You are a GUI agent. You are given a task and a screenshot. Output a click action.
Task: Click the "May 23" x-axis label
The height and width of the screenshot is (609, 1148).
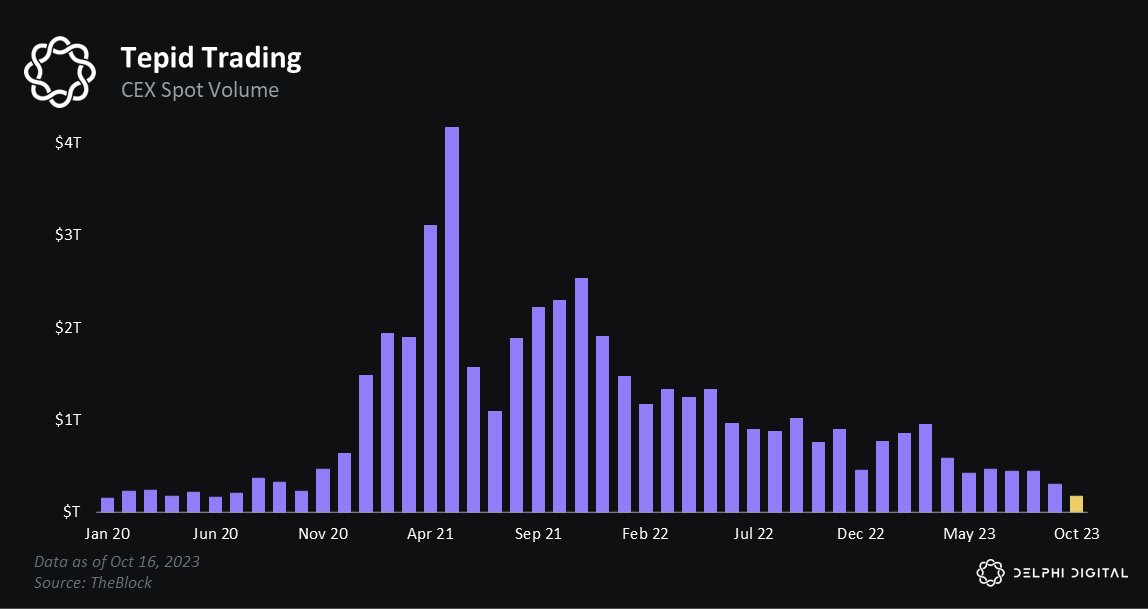point(969,534)
